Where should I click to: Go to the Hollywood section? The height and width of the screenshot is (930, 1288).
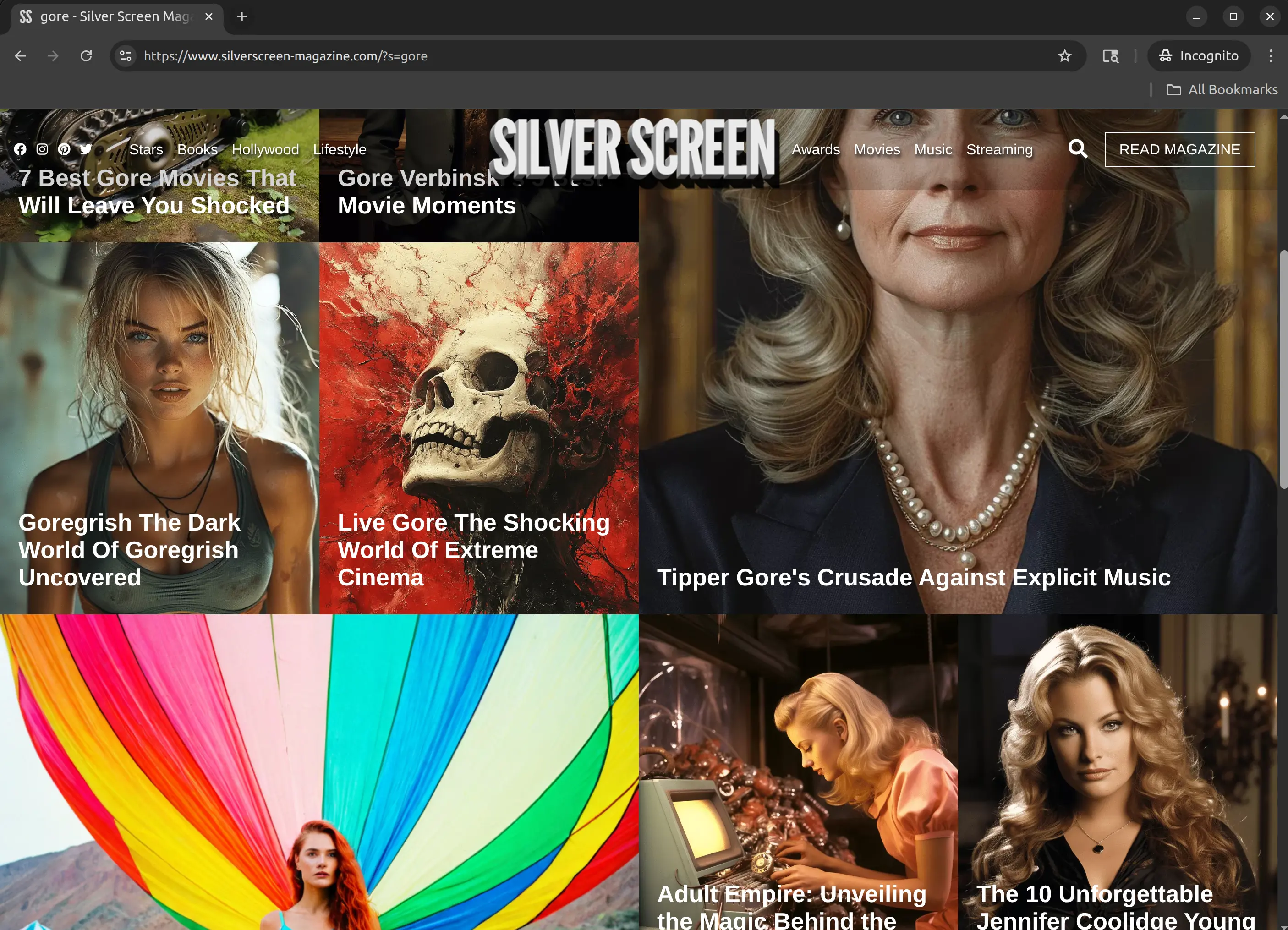click(x=265, y=149)
